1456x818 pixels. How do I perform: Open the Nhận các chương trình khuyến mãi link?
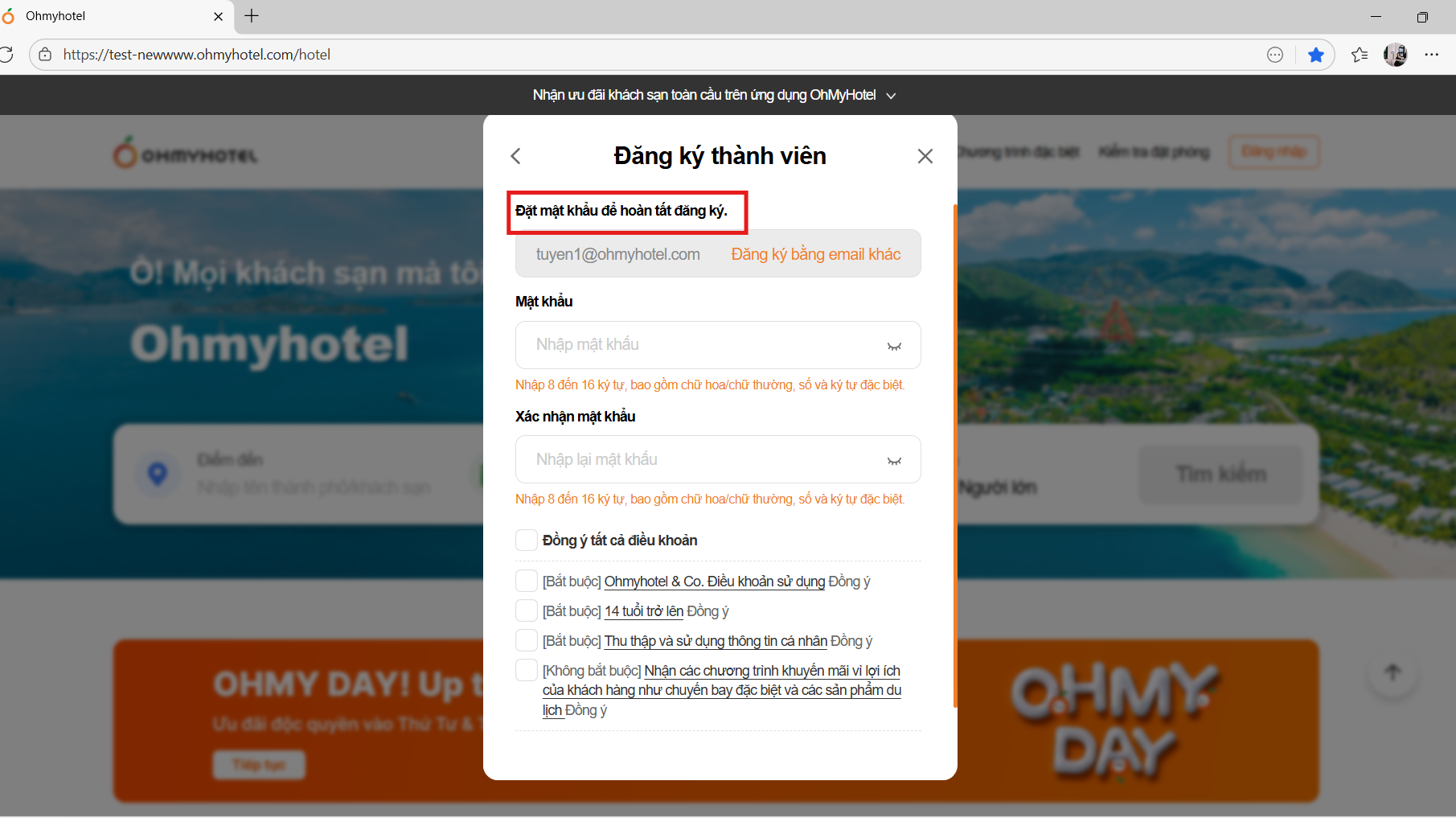(x=722, y=690)
